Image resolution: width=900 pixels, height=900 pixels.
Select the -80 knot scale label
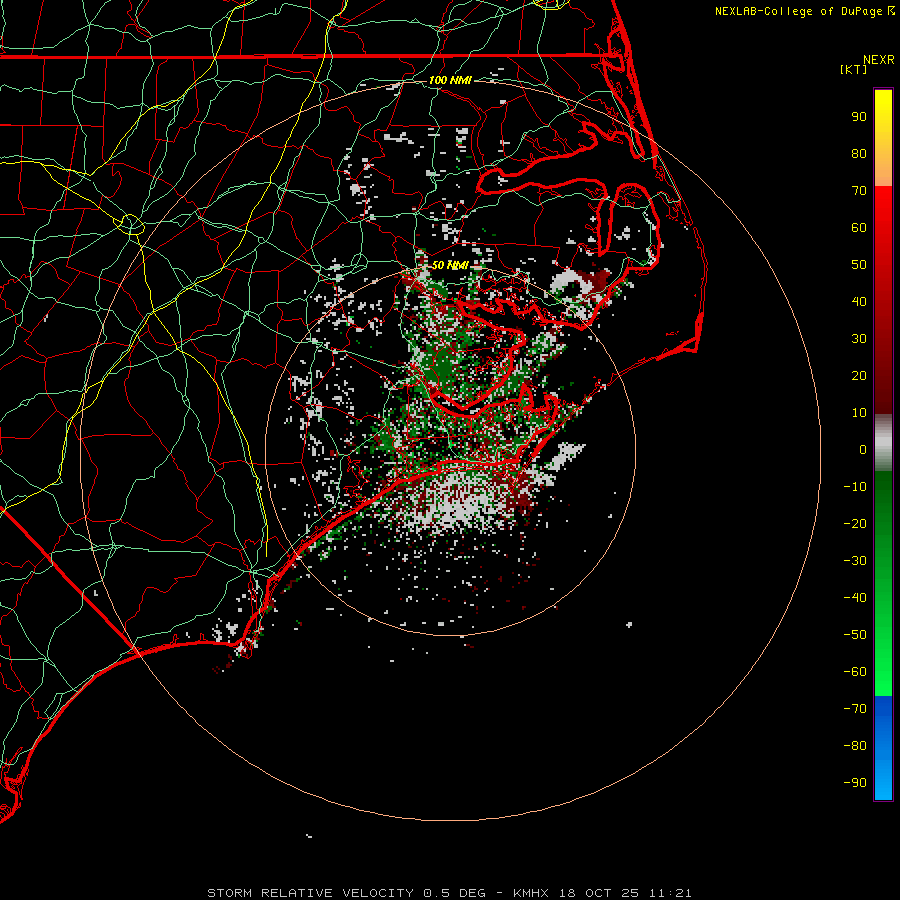pyautogui.click(x=855, y=746)
